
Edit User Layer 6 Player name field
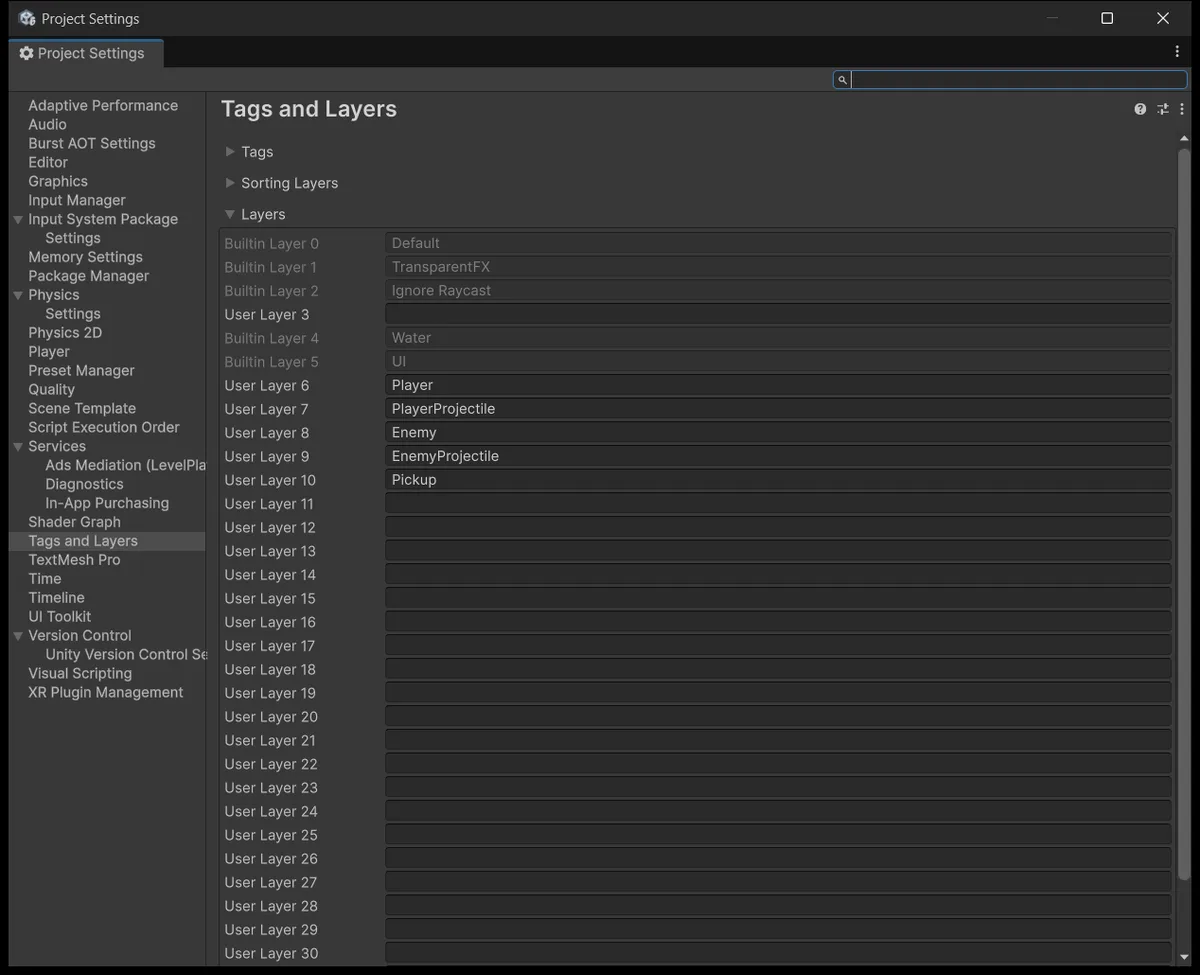click(778, 385)
